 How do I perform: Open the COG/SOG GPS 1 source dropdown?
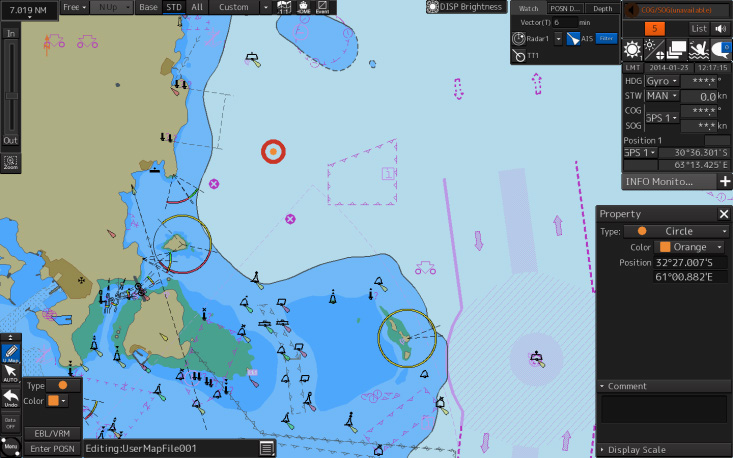pos(662,118)
